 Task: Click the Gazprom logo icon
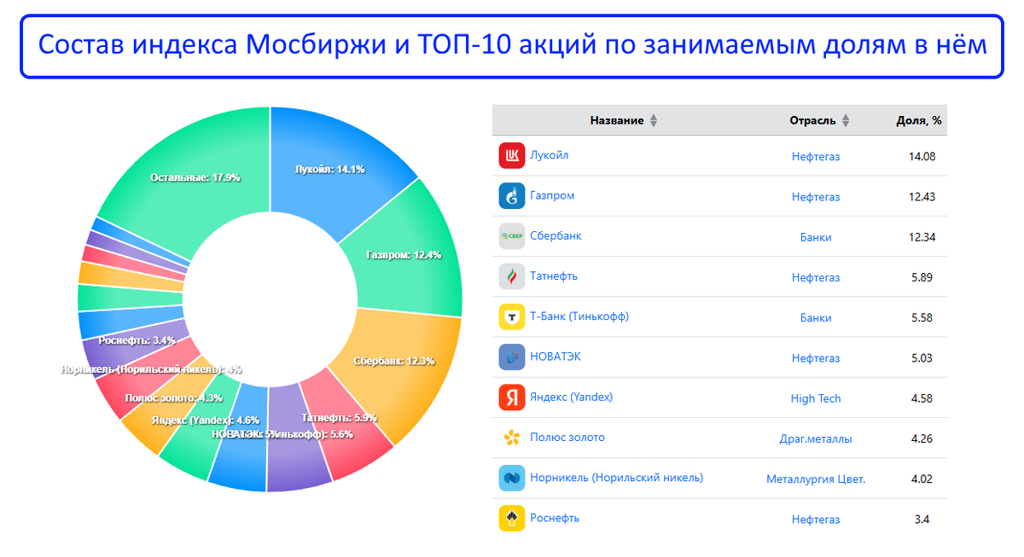[511, 196]
